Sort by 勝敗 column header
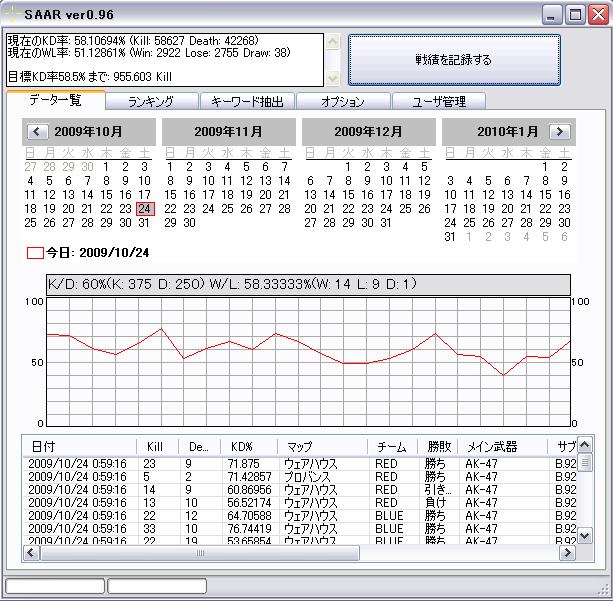This screenshot has width=613, height=601. (438, 447)
